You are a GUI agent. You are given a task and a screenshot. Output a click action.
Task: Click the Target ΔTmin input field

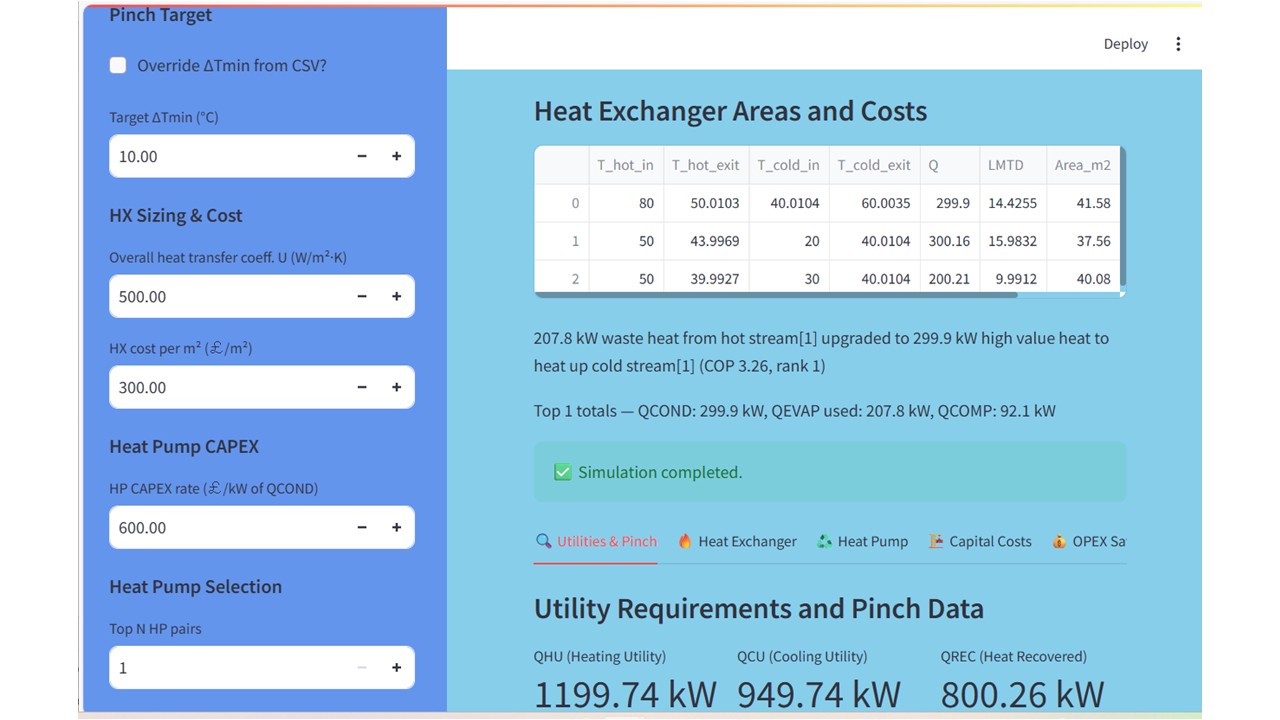228,156
